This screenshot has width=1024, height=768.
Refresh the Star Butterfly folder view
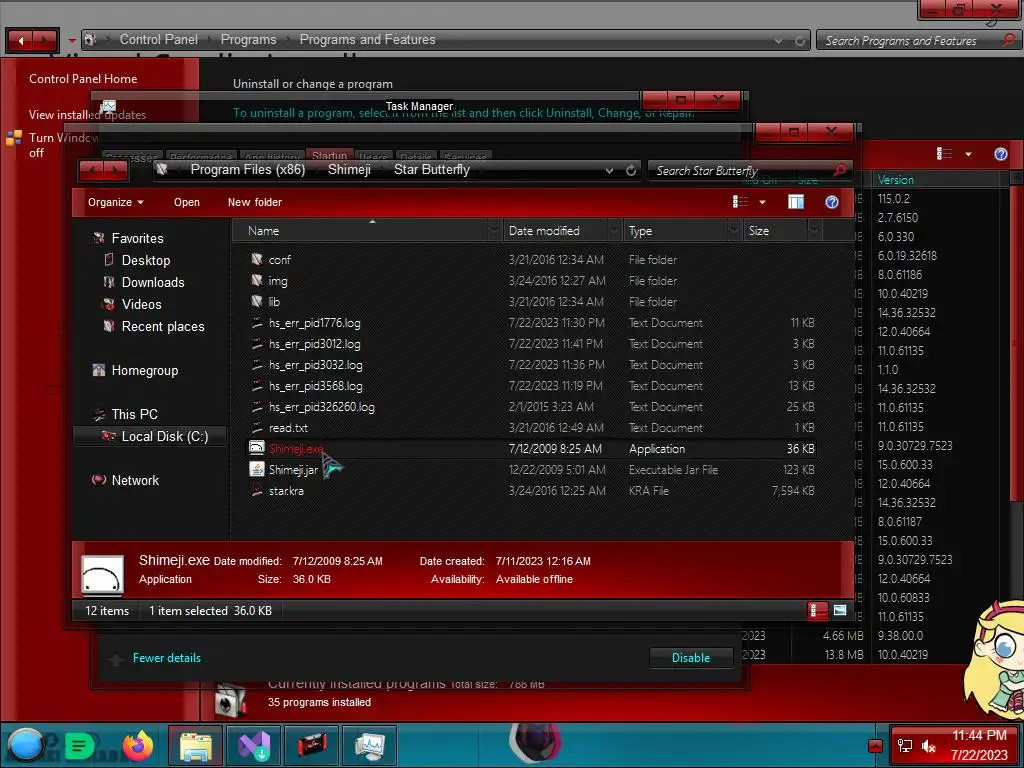(x=631, y=170)
